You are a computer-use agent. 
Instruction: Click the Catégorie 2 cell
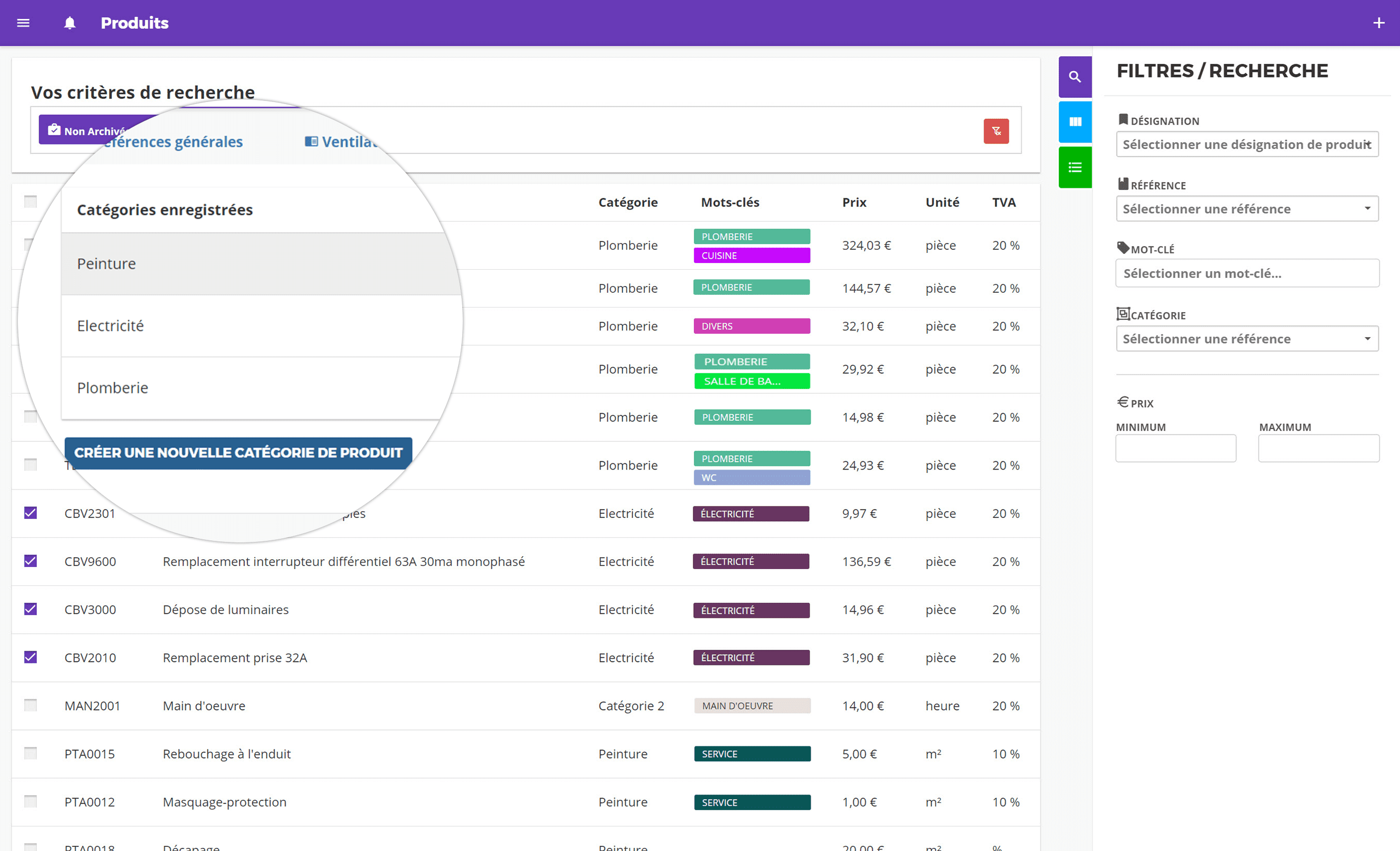(x=631, y=706)
